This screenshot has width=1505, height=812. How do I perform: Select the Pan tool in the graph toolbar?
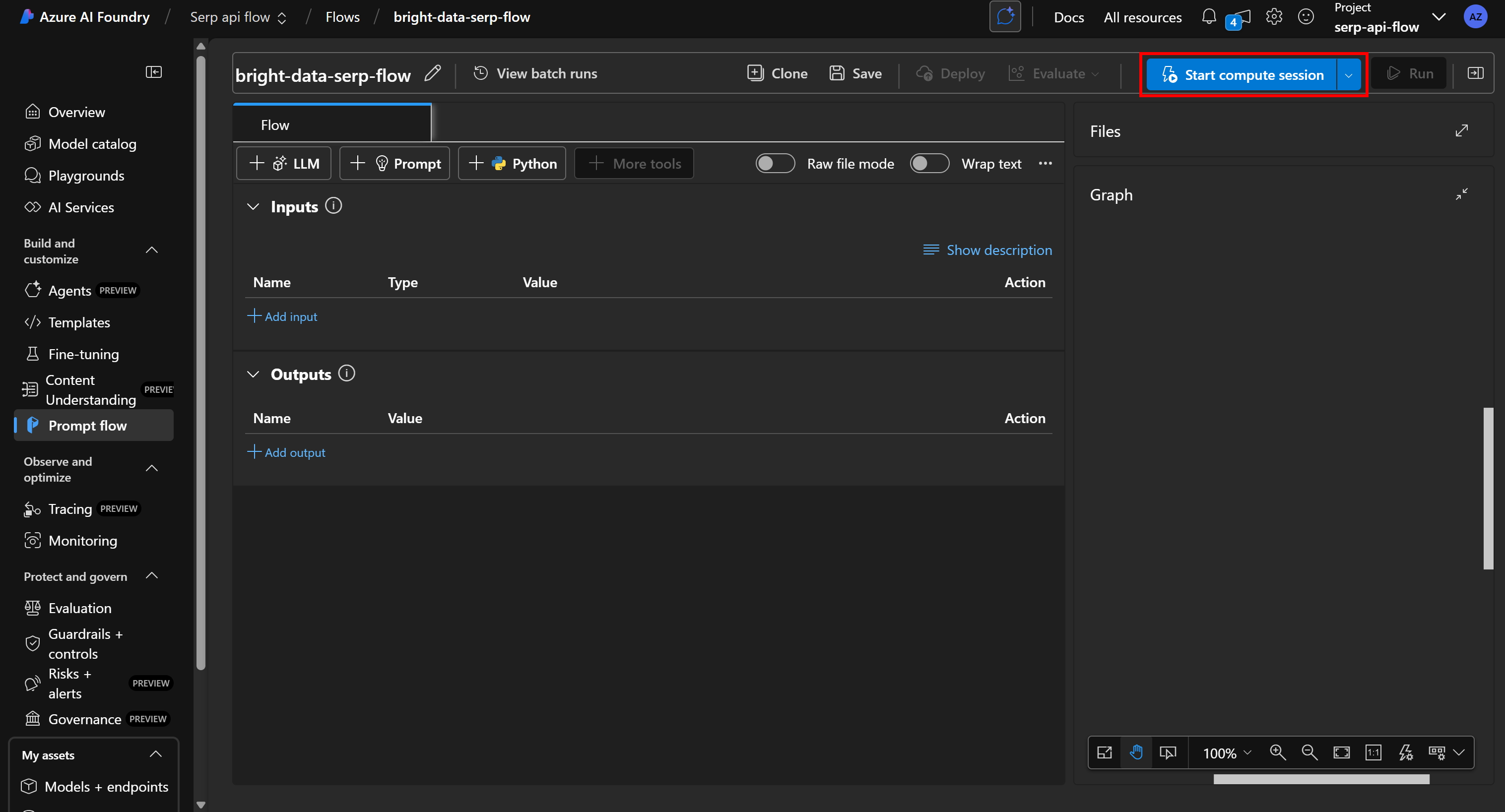1136,752
